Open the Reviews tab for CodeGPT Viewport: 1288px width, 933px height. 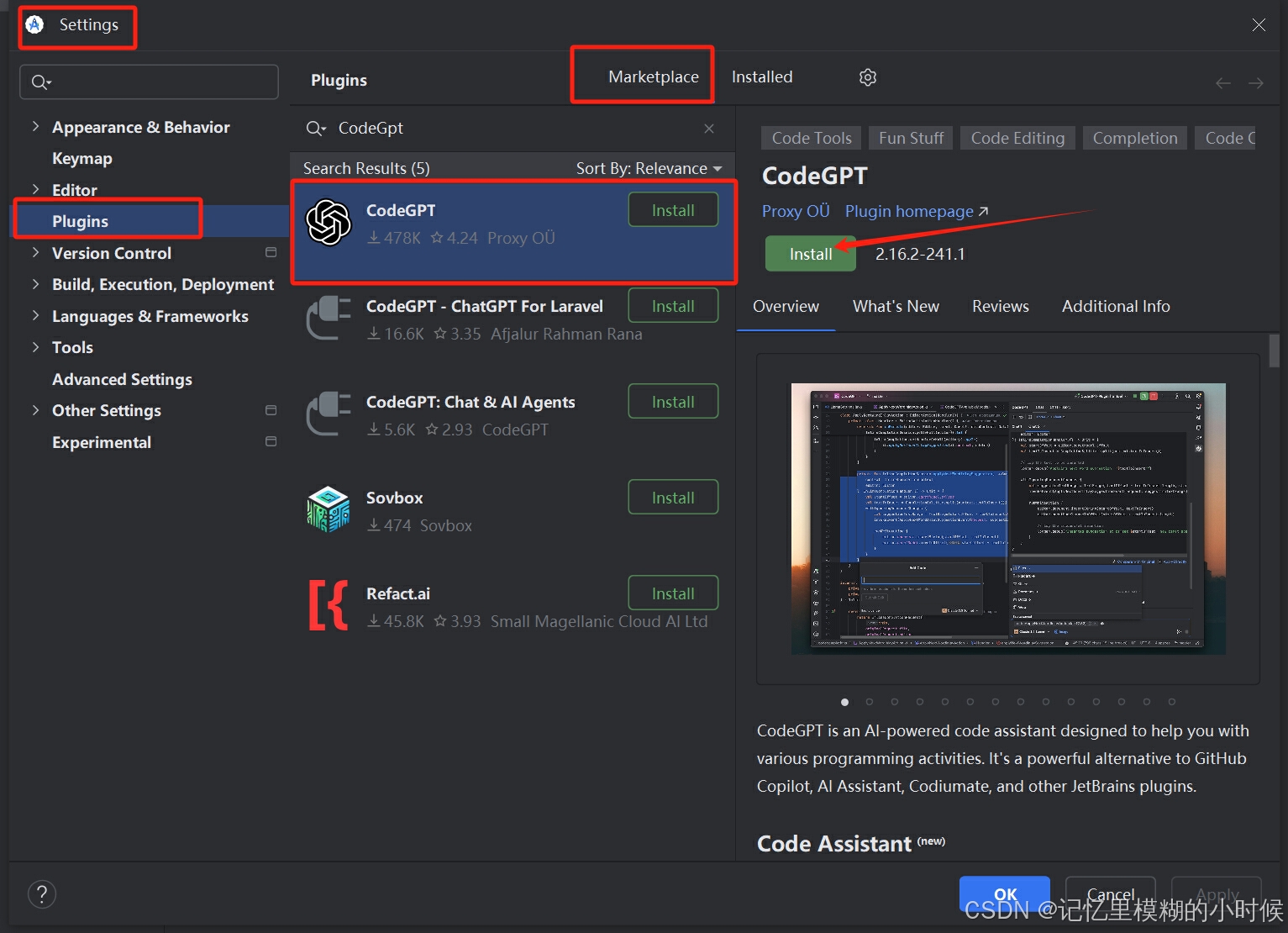pyautogui.click(x=1000, y=306)
